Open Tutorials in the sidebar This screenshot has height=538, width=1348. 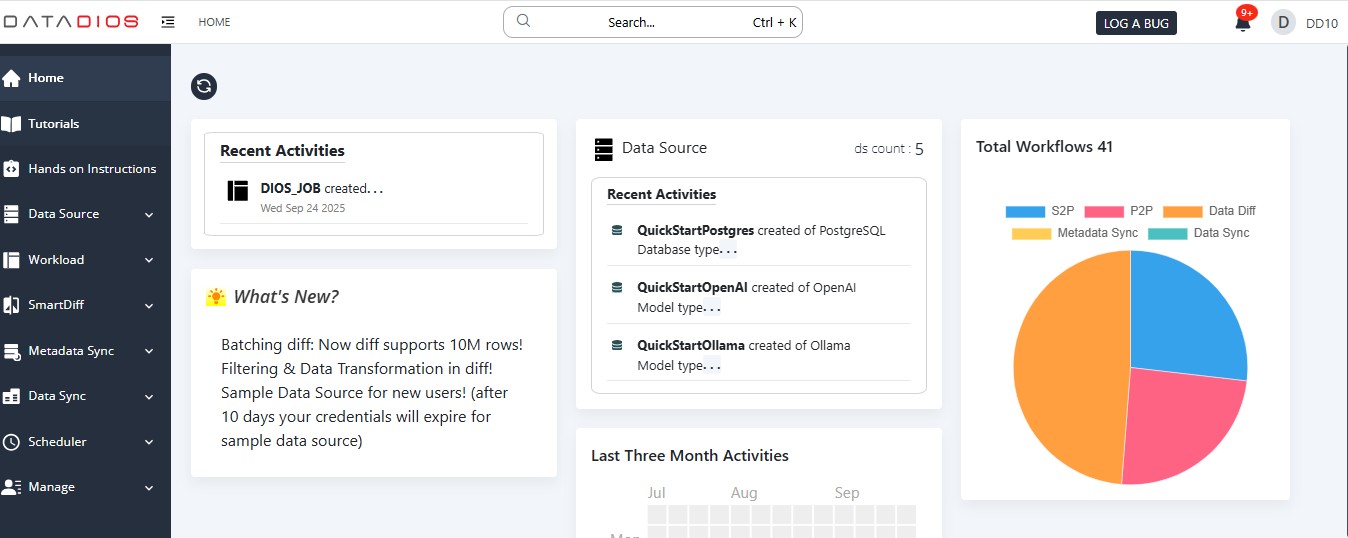point(85,124)
